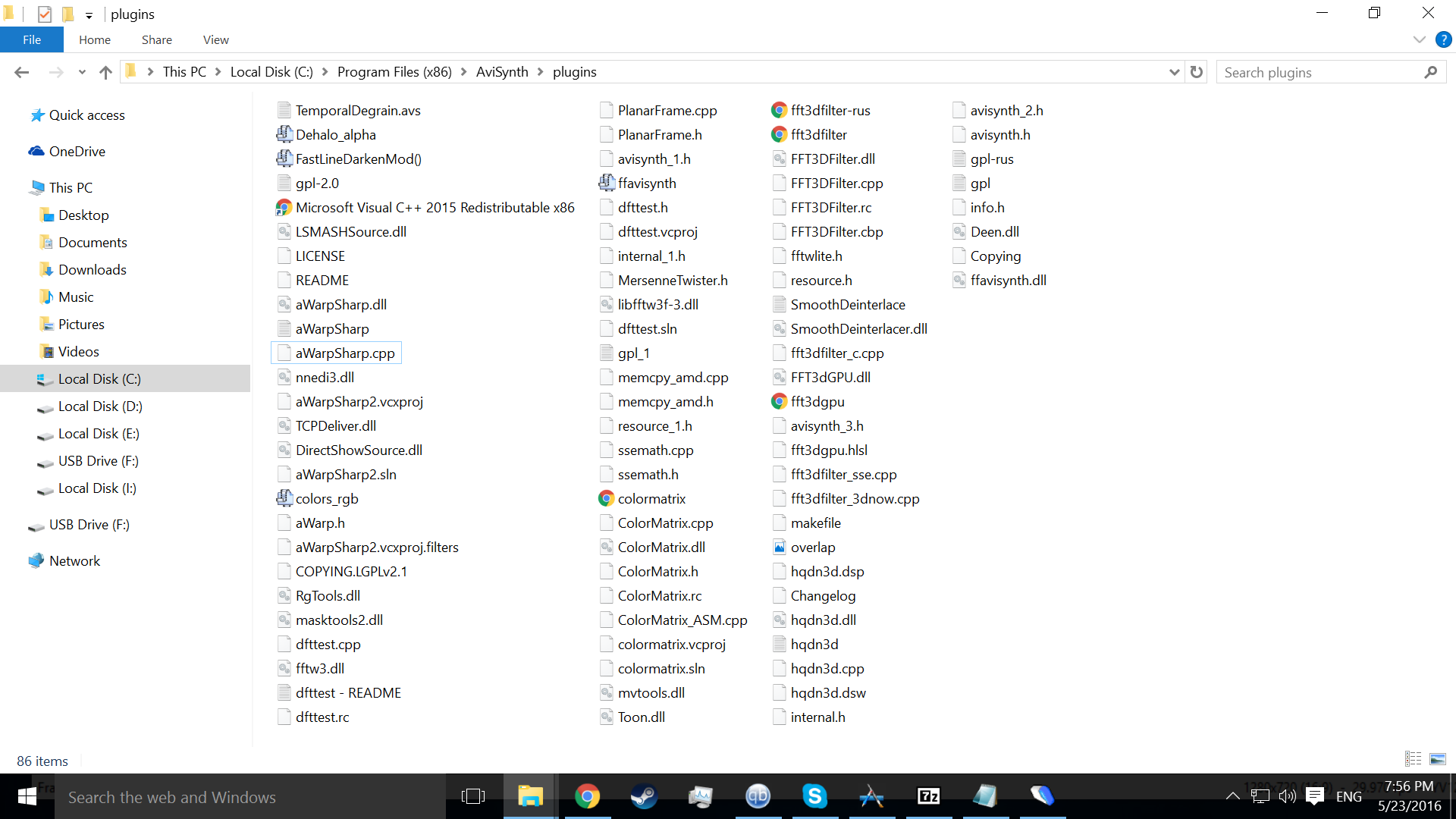Select Quick access in navigation pane

(x=77, y=115)
